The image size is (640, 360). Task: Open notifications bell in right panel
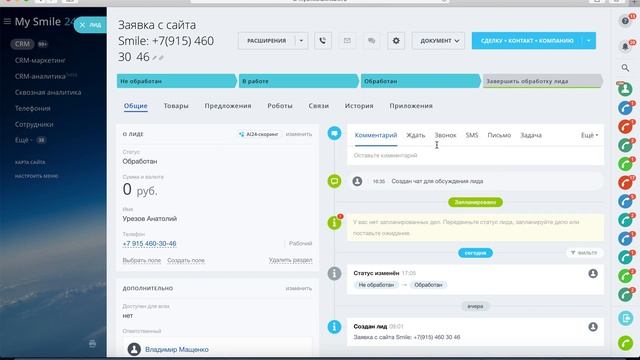click(x=625, y=47)
